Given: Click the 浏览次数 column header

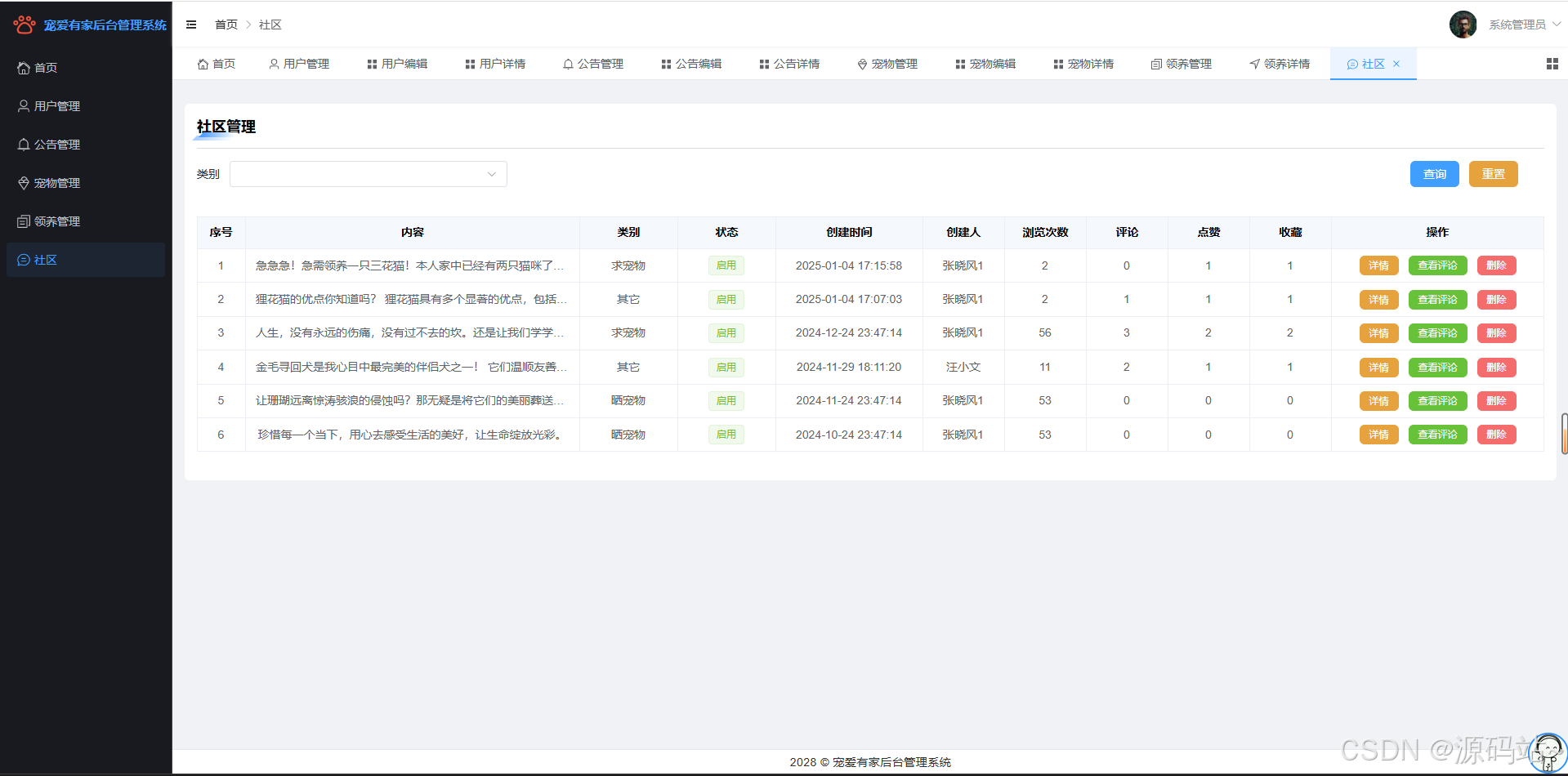Looking at the screenshot, I should tap(1045, 233).
